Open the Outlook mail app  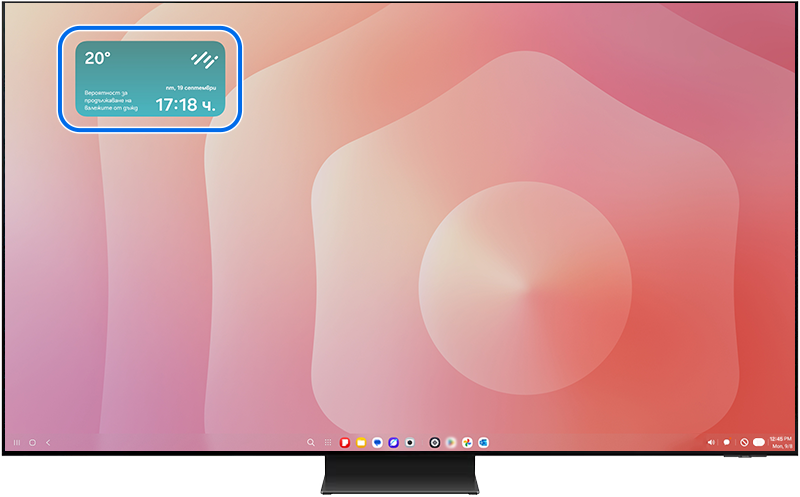[x=484, y=442]
